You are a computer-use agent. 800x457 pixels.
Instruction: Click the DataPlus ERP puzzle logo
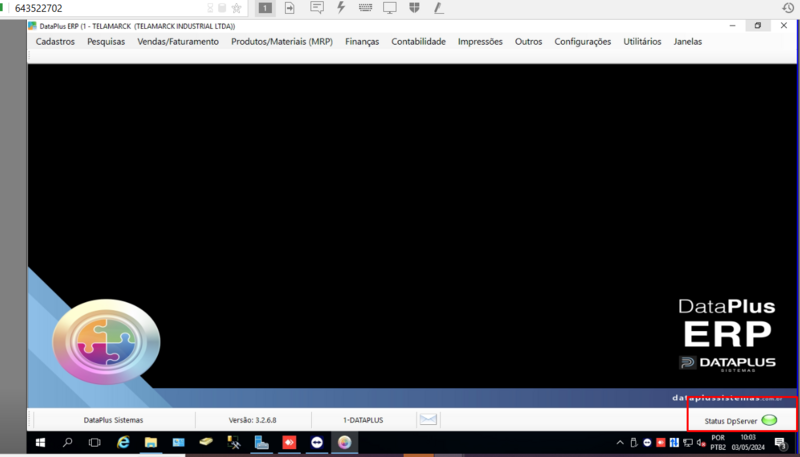106,342
